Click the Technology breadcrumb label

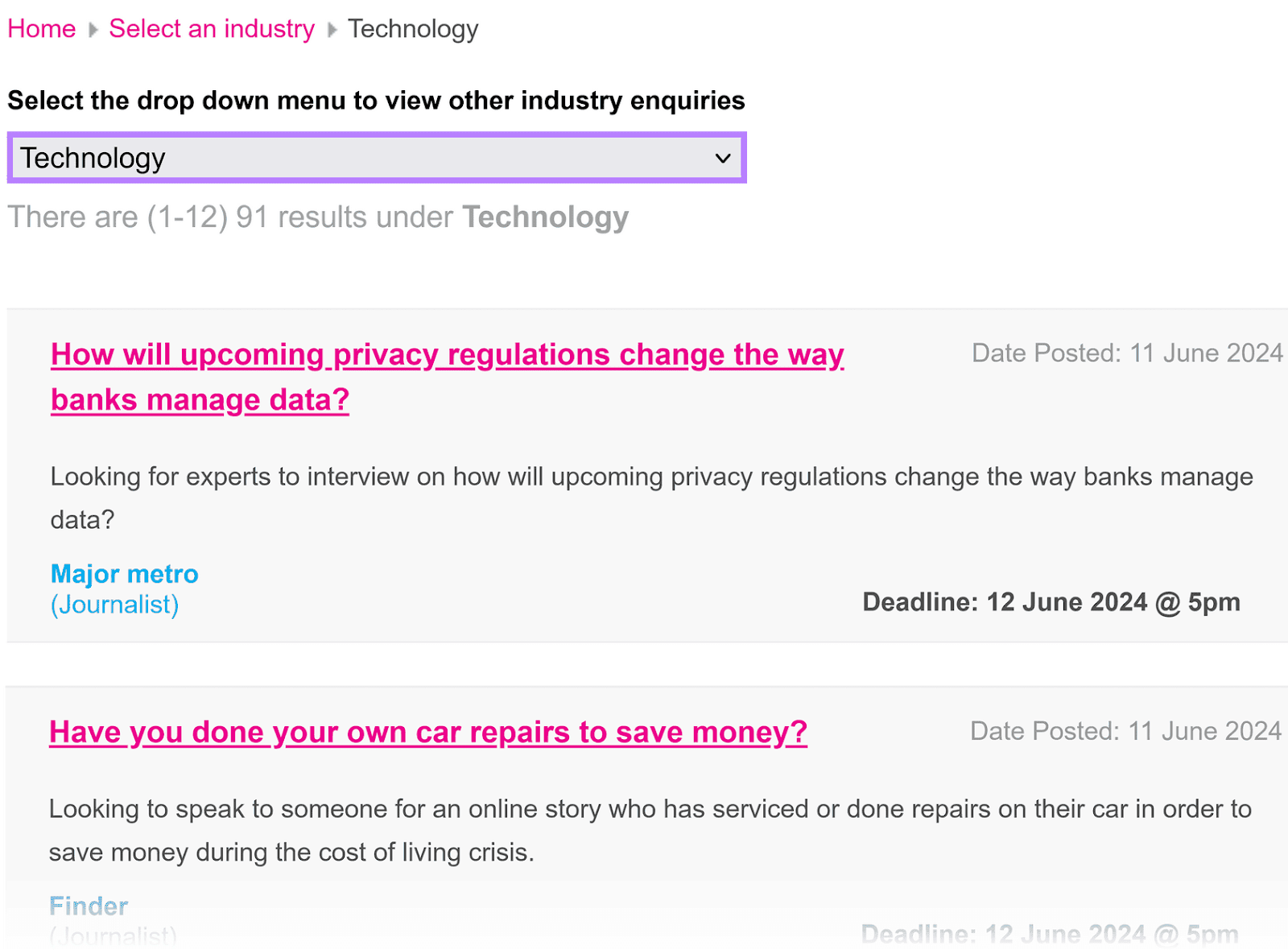[412, 29]
